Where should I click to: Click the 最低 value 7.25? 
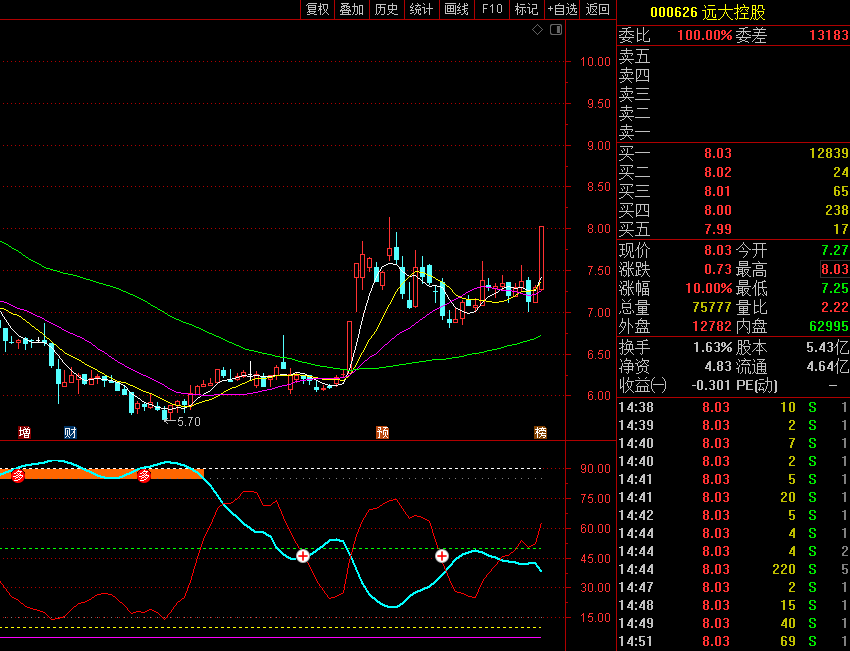835,288
